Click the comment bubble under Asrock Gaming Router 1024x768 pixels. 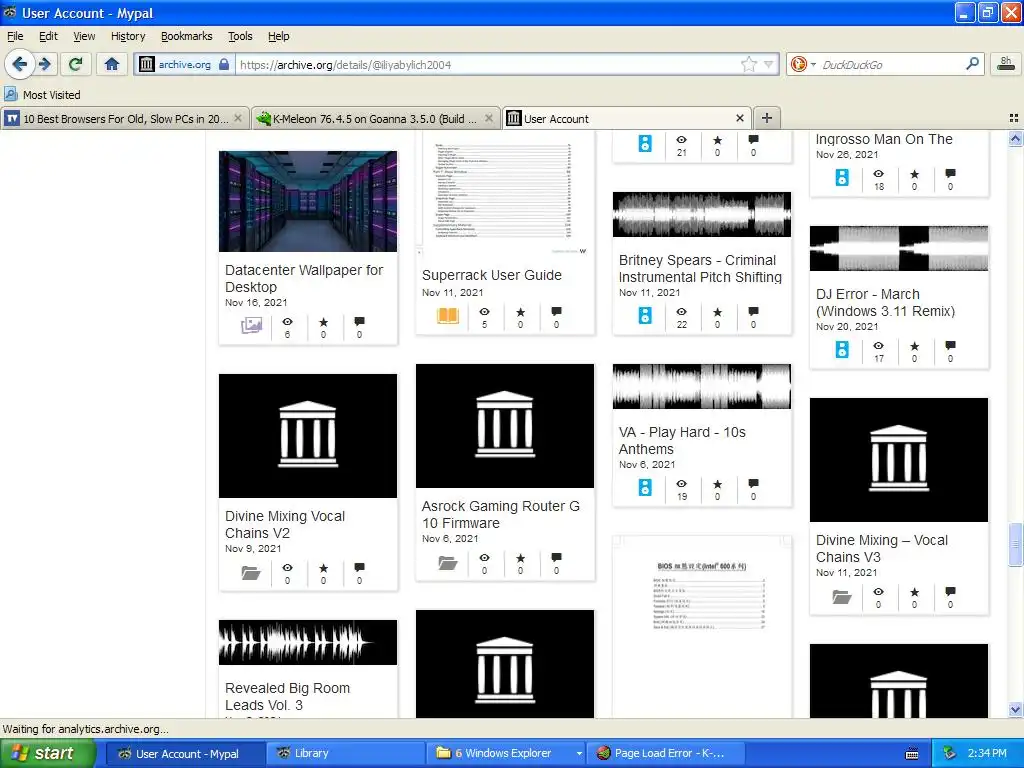[x=556, y=557]
